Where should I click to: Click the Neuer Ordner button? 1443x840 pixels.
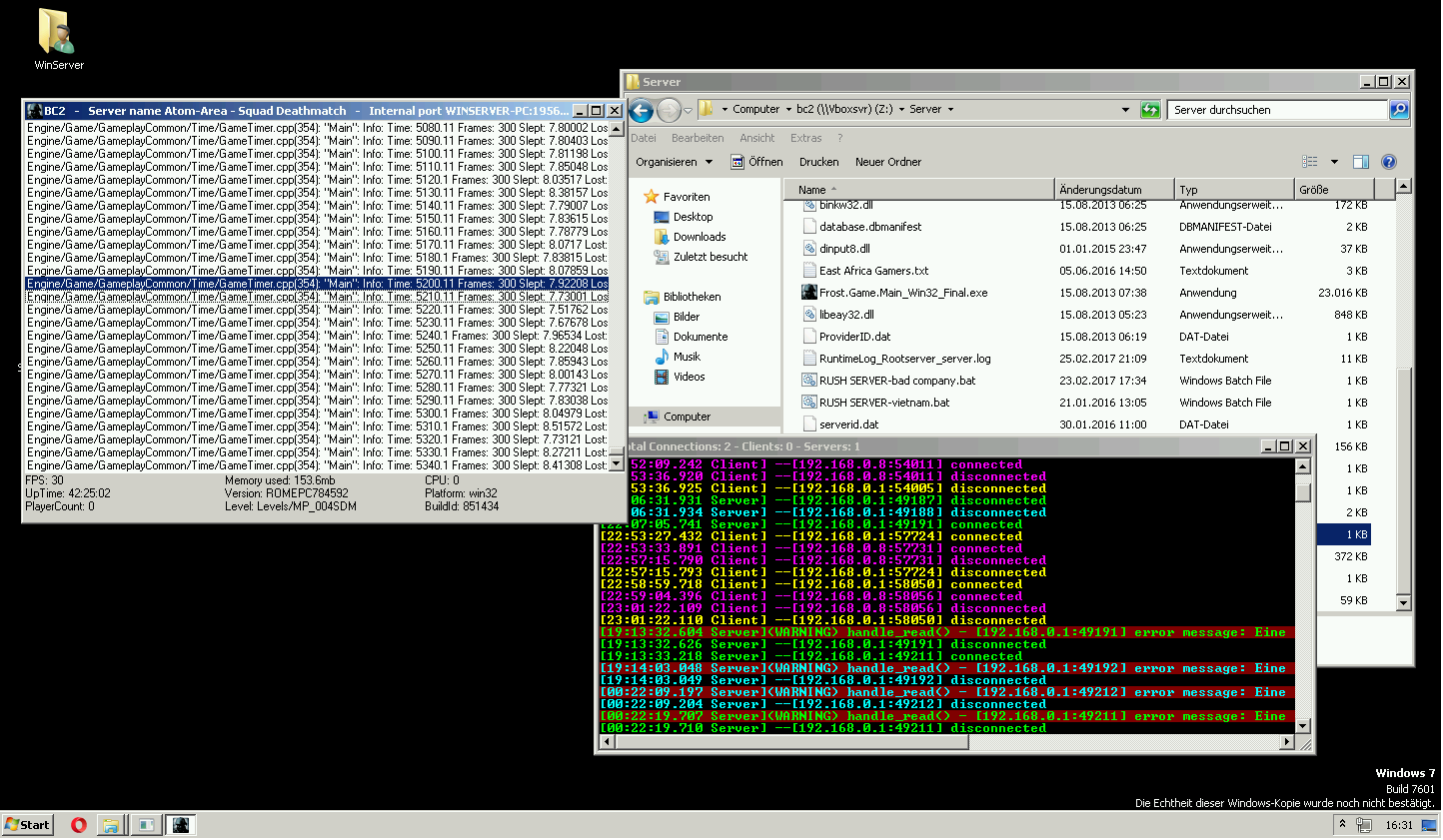tap(887, 162)
